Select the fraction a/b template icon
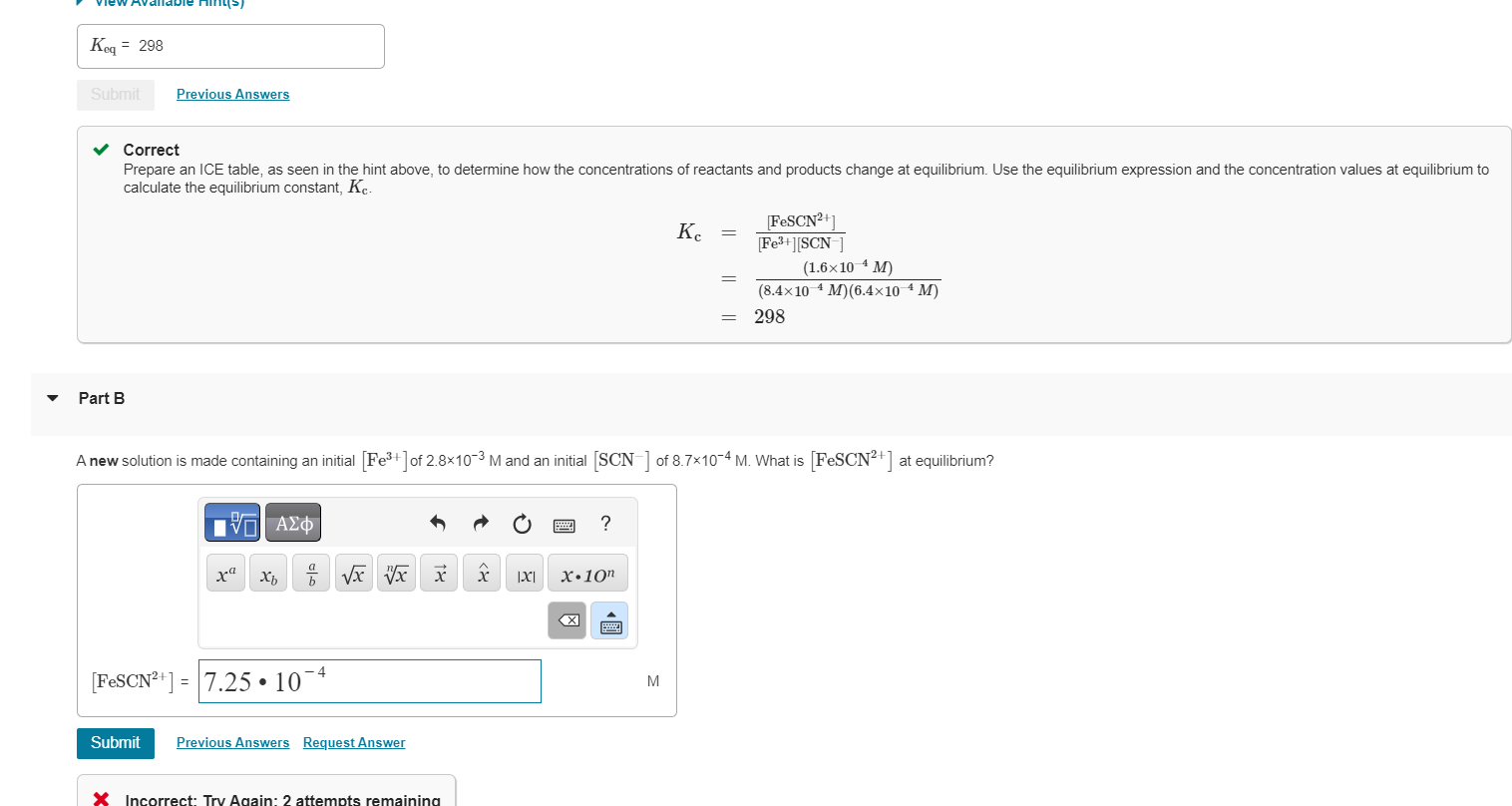 [x=310, y=573]
